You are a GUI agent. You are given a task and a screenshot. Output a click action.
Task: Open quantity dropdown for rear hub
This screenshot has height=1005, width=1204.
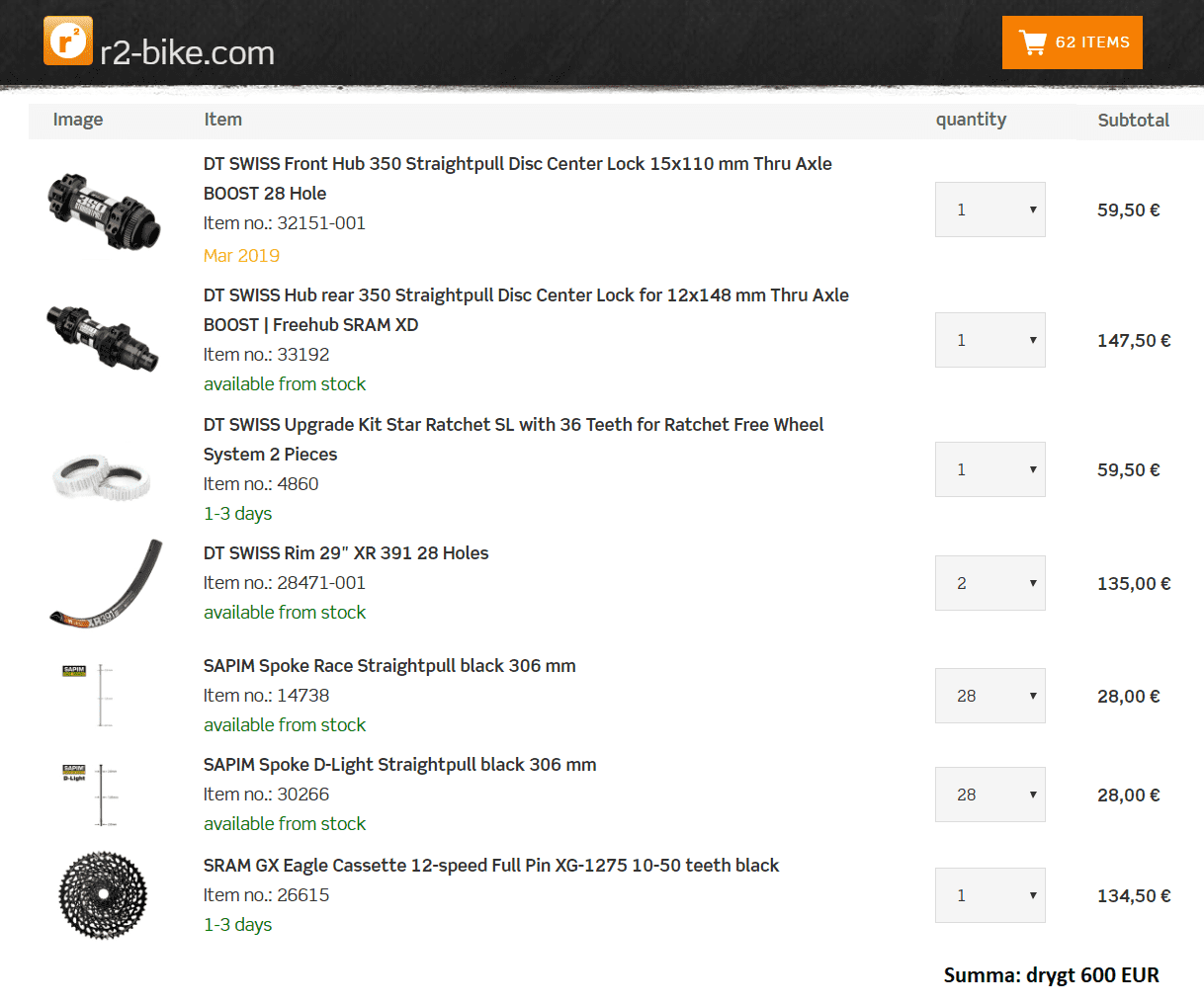989,340
